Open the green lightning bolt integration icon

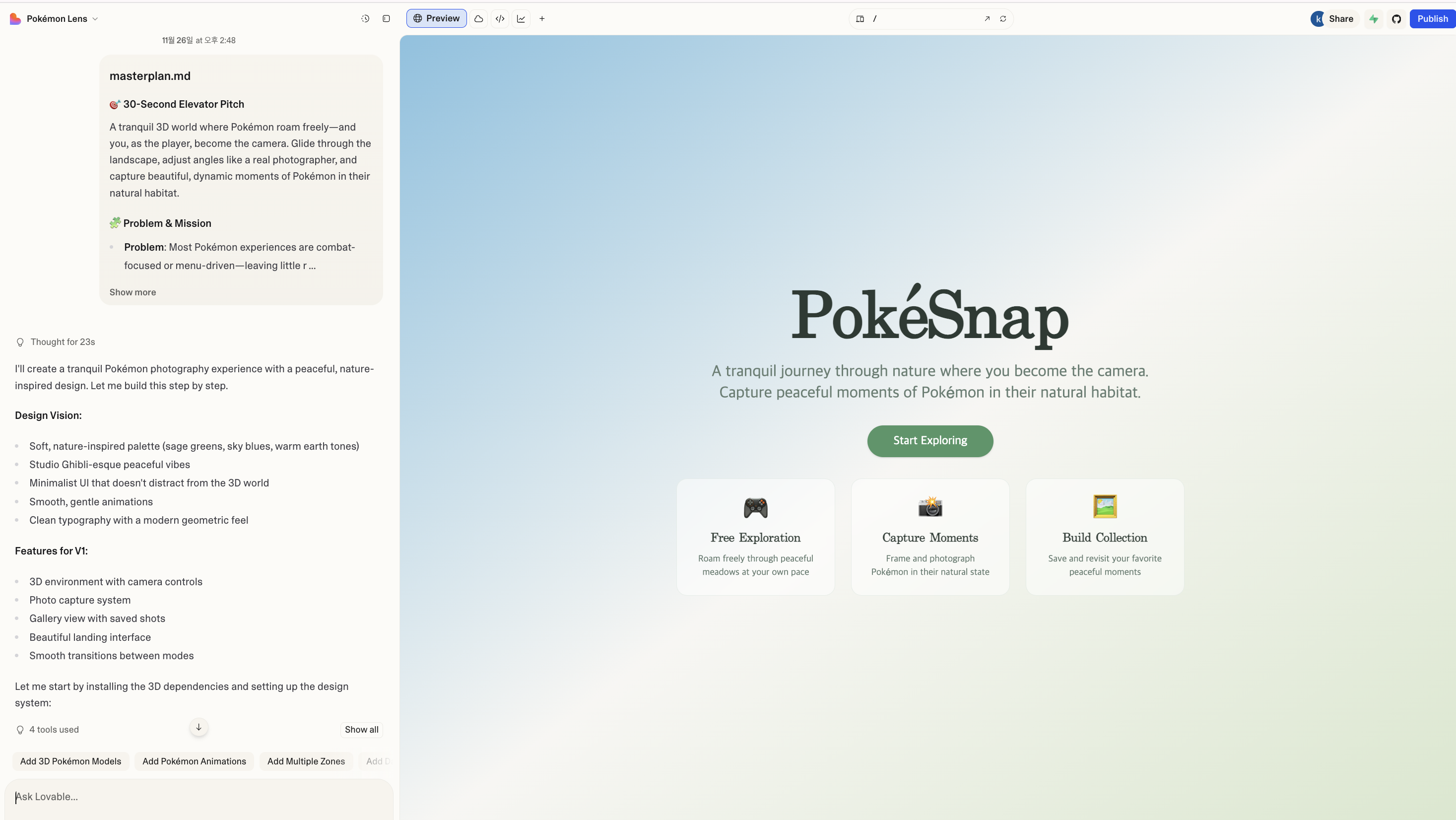click(x=1374, y=19)
